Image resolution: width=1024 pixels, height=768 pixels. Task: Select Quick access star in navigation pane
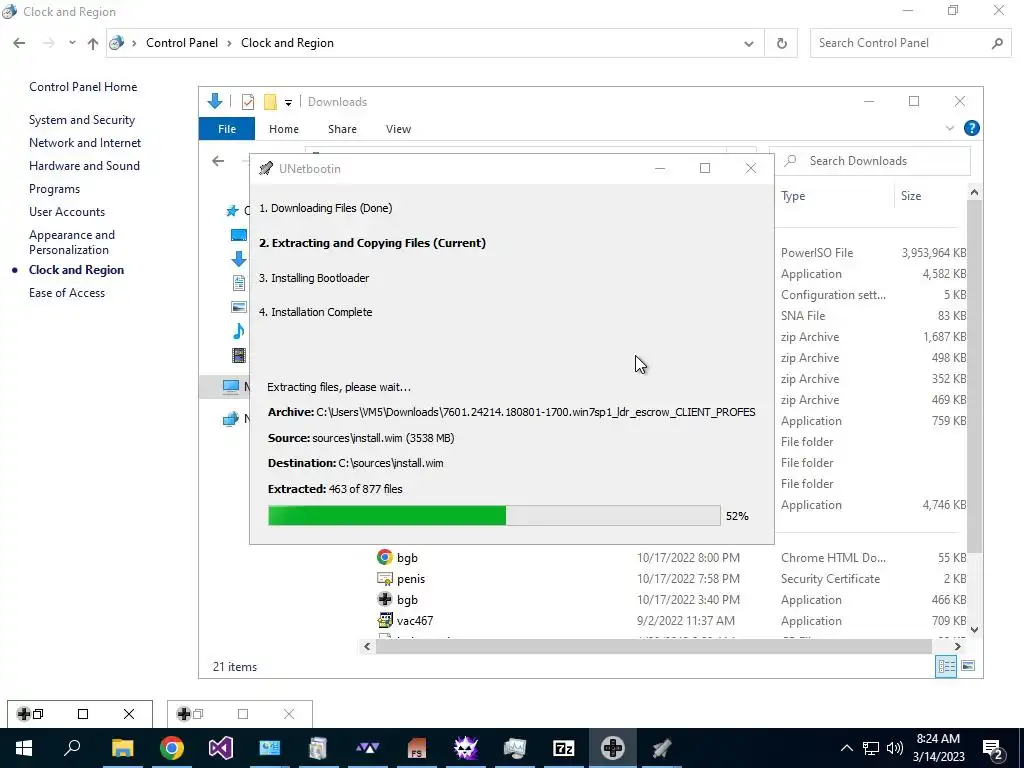point(232,211)
